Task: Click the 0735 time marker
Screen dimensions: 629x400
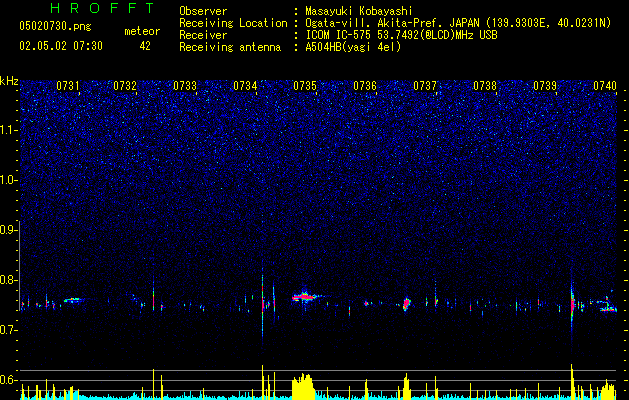Action: point(305,86)
